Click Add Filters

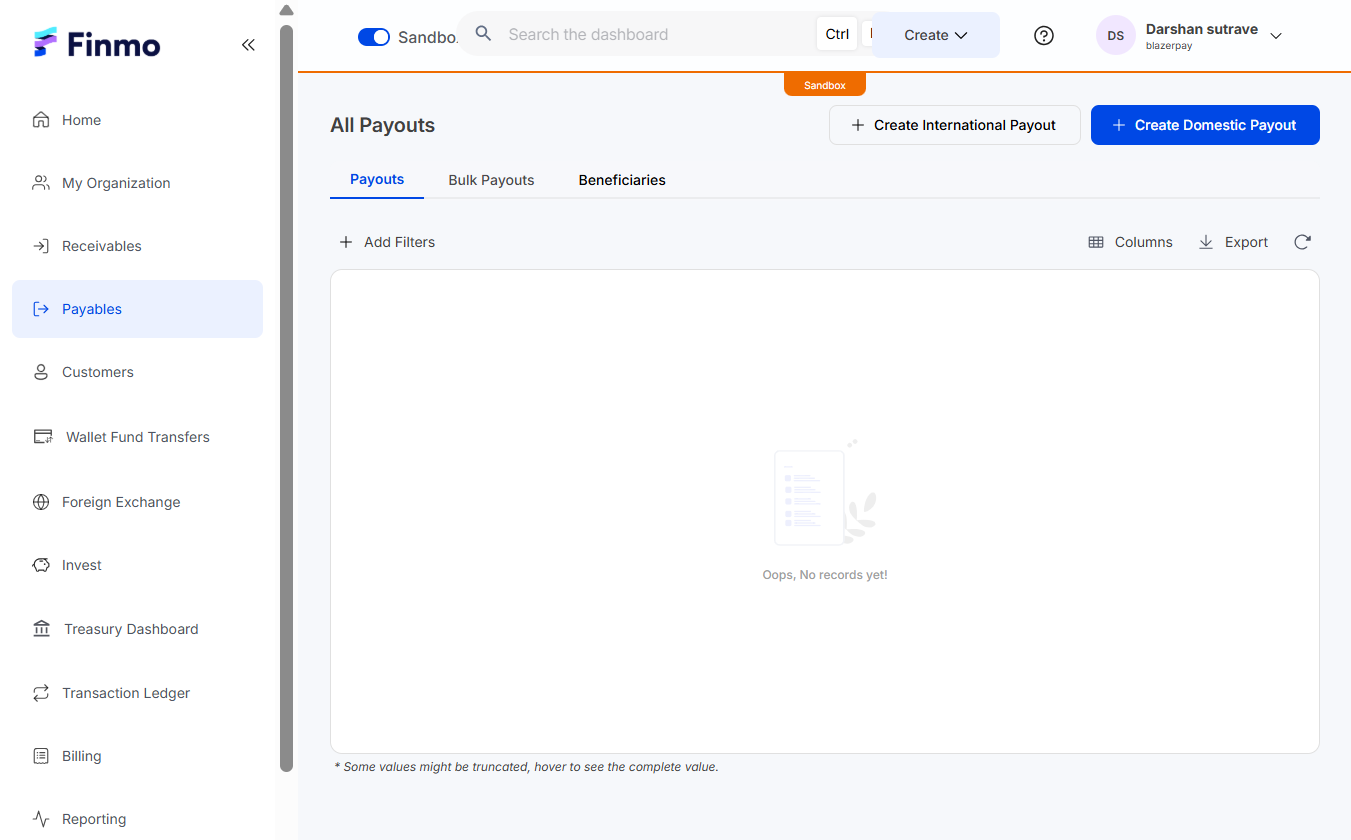(x=387, y=242)
